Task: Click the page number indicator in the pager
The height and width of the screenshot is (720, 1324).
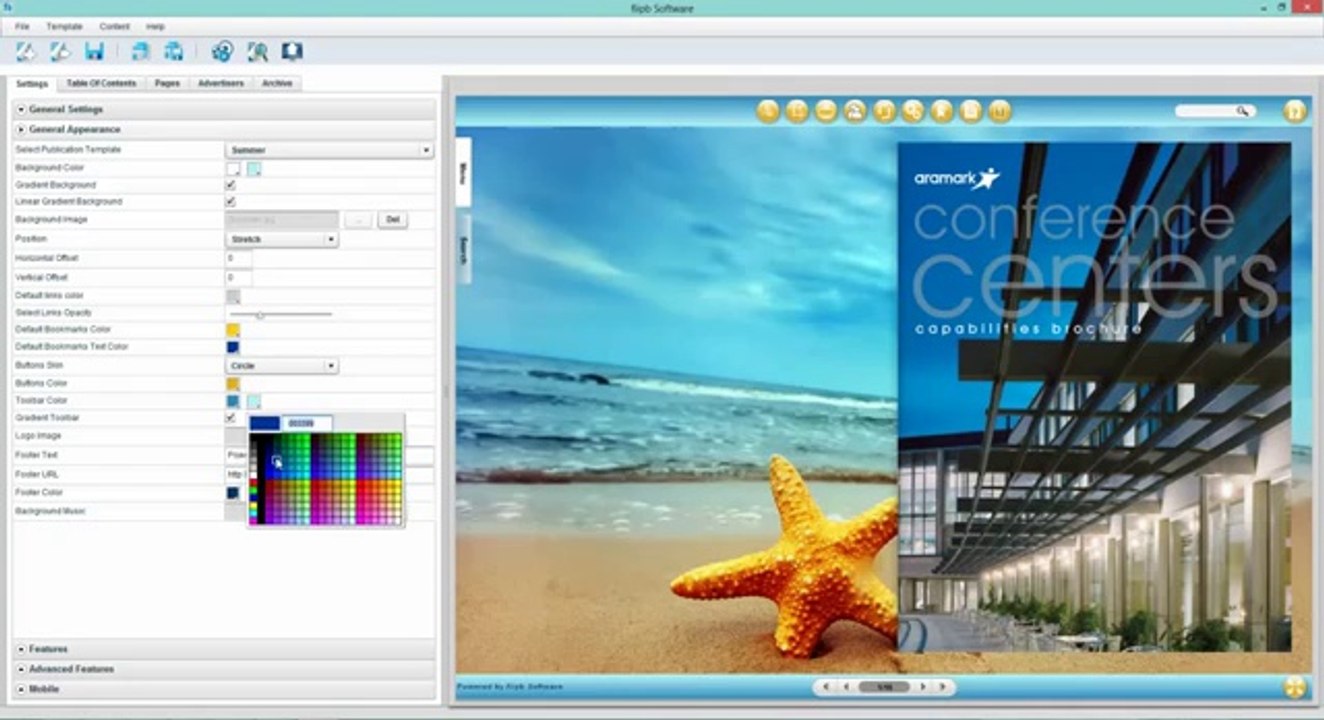Action: pos(884,687)
